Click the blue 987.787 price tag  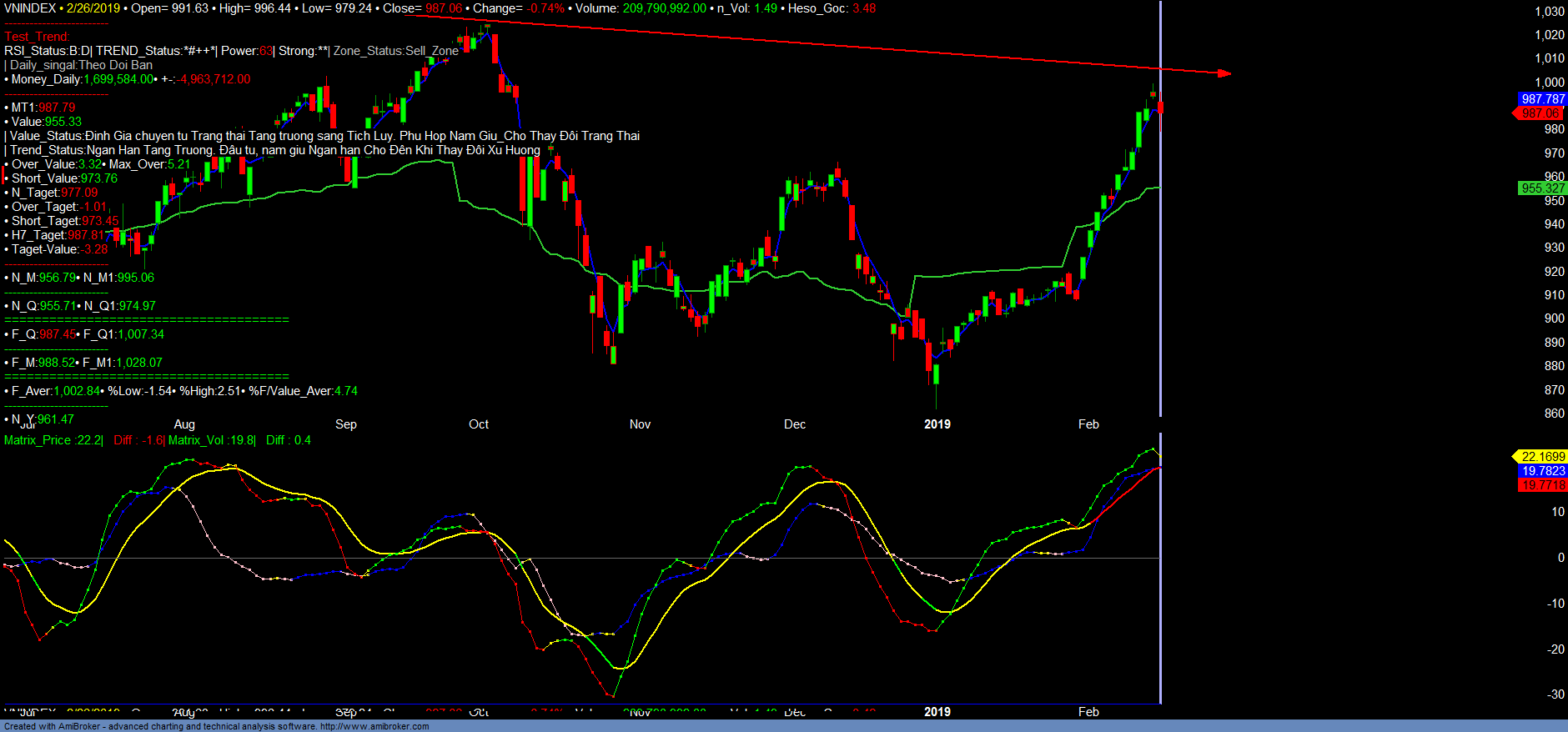click(x=1541, y=99)
